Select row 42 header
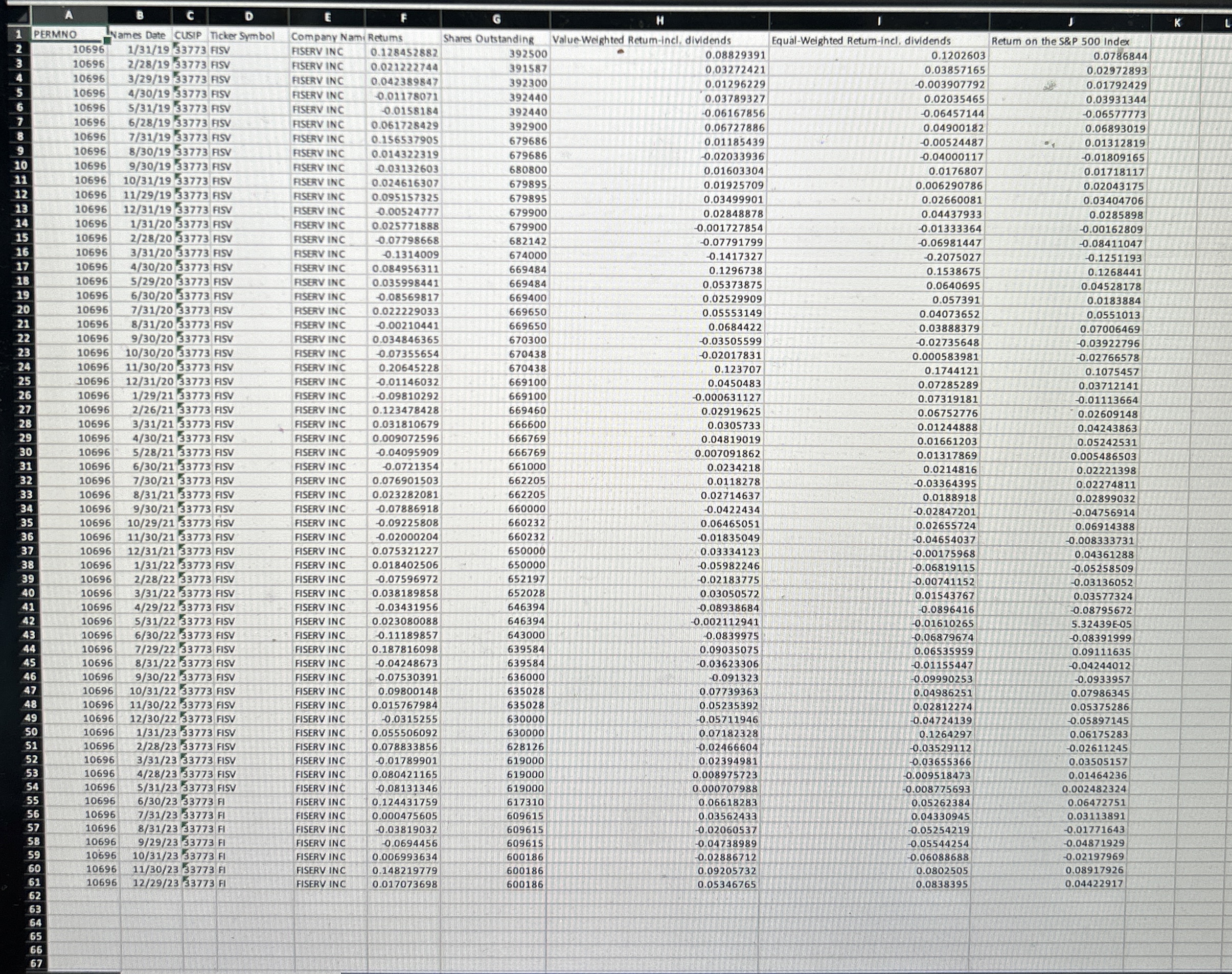This screenshot has height=974, width=1232. coord(28,621)
